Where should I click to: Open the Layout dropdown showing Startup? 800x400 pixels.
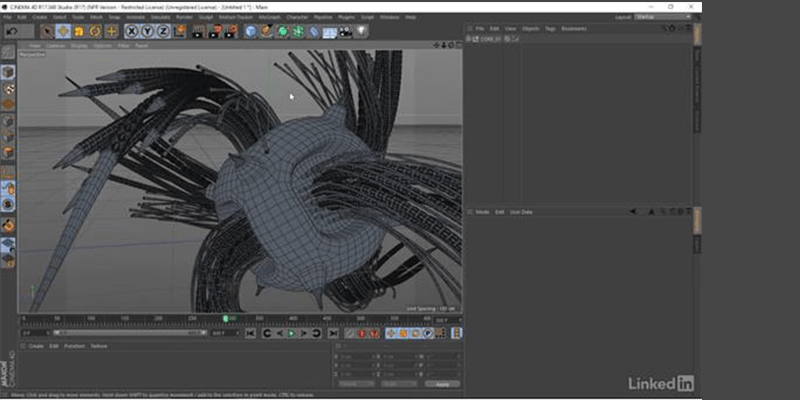coord(660,17)
